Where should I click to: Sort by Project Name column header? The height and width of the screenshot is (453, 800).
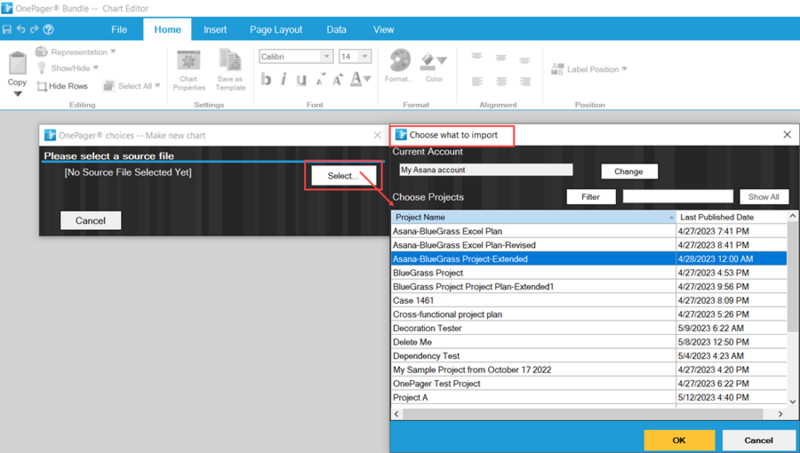[534, 217]
